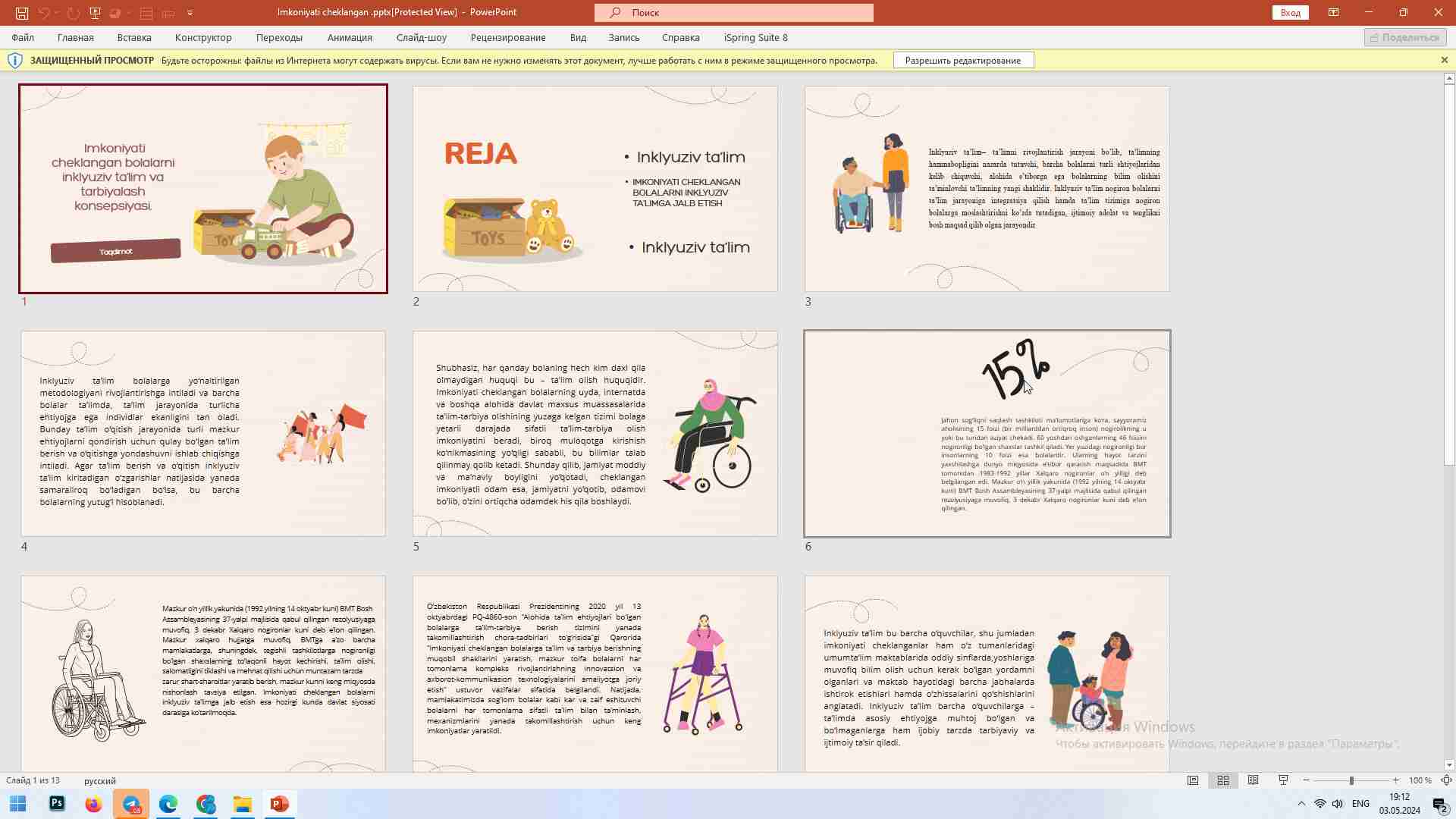1456x819 pixels.
Task: Select slide 4 thumbnail
Action: pos(203,434)
